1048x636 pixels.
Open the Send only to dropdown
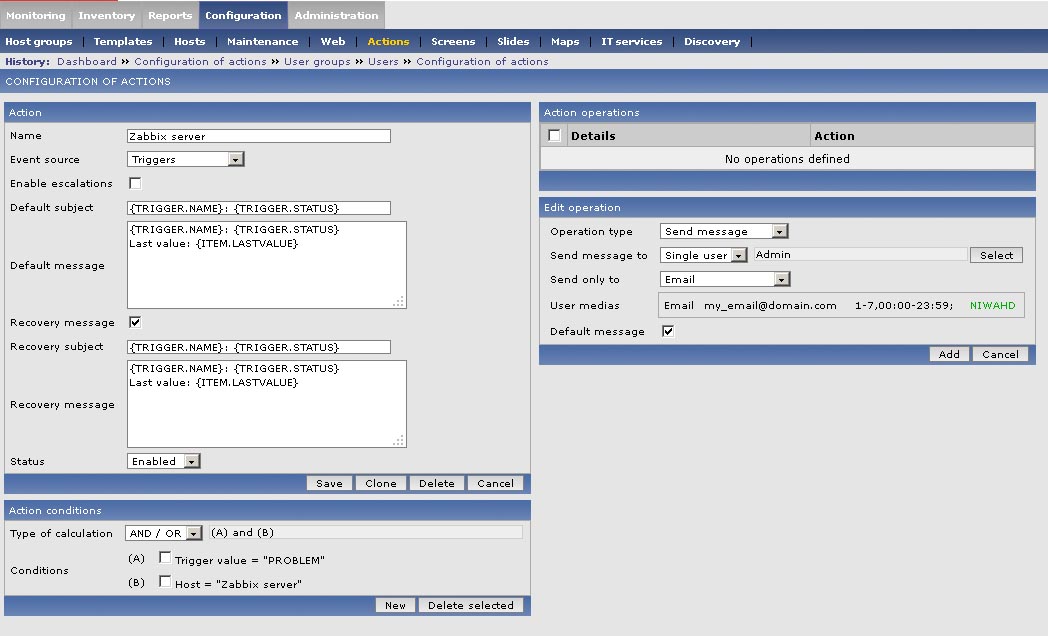coord(725,279)
